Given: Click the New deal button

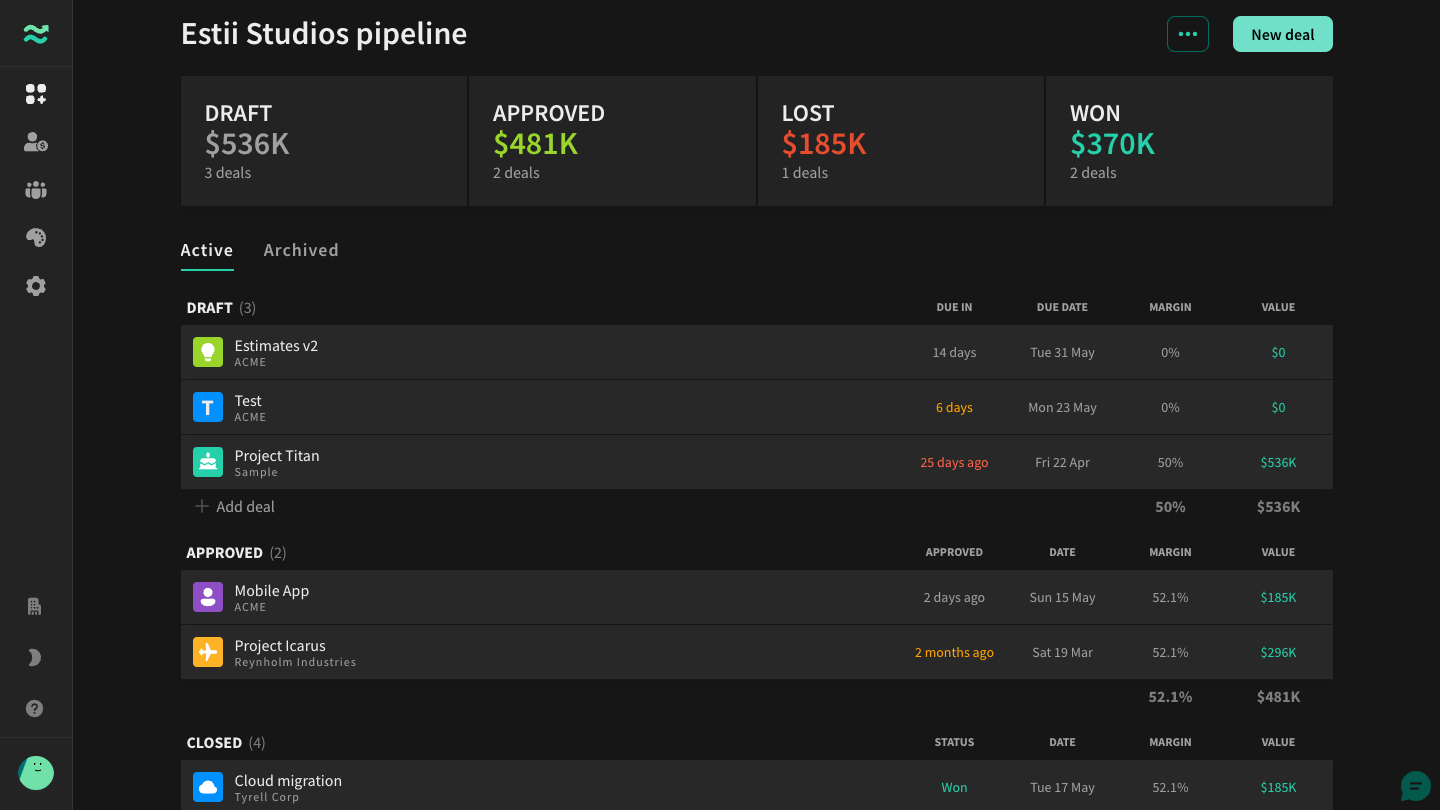Looking at the screenshot, I should point(1283,34).
